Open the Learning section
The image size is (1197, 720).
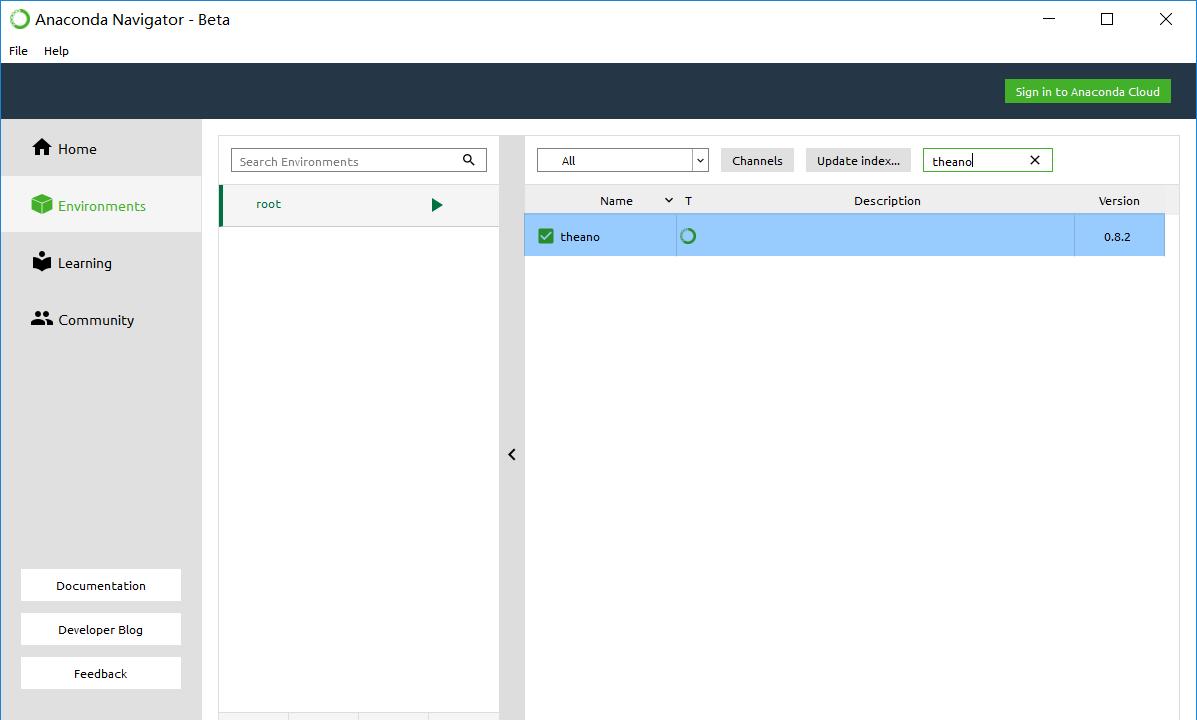pos(102,262)
